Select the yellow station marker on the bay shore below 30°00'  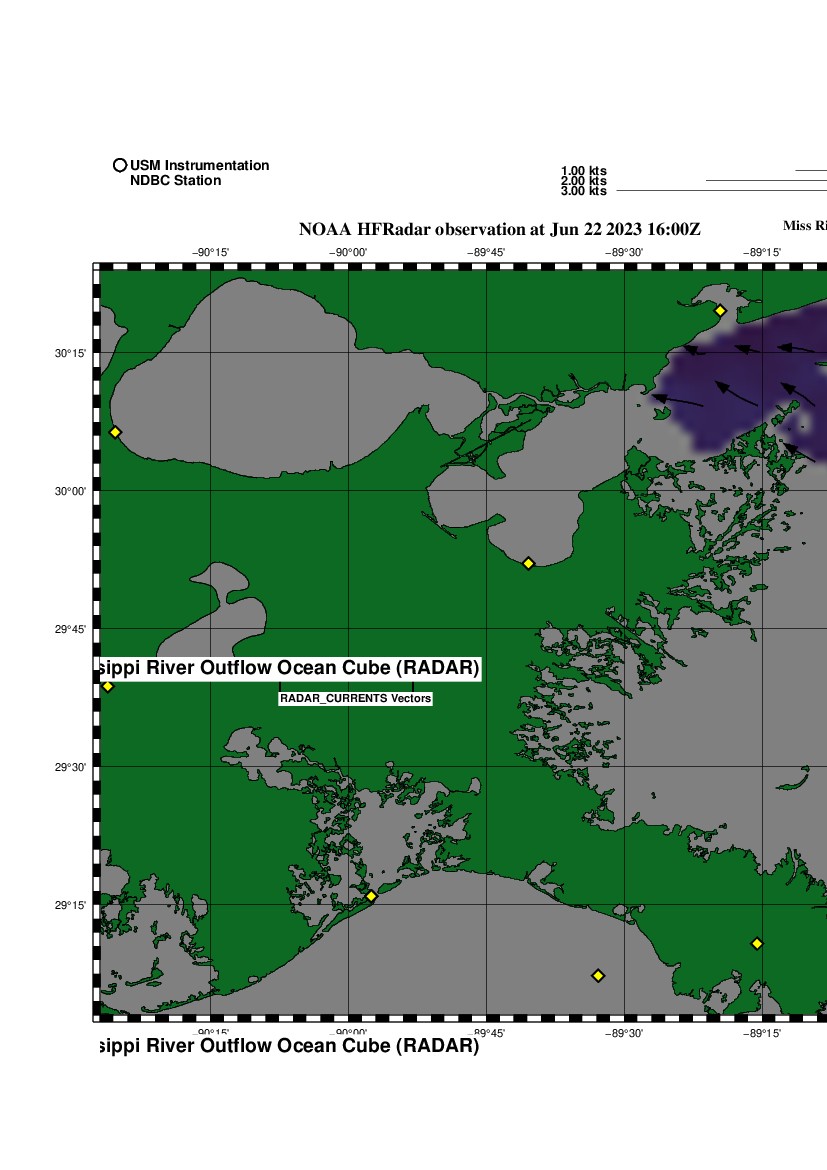click(529, 563)
